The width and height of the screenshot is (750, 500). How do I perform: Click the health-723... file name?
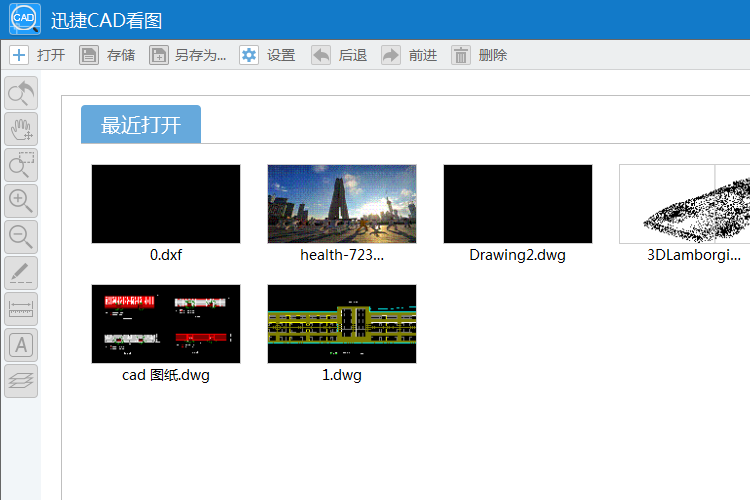(342, 255)
